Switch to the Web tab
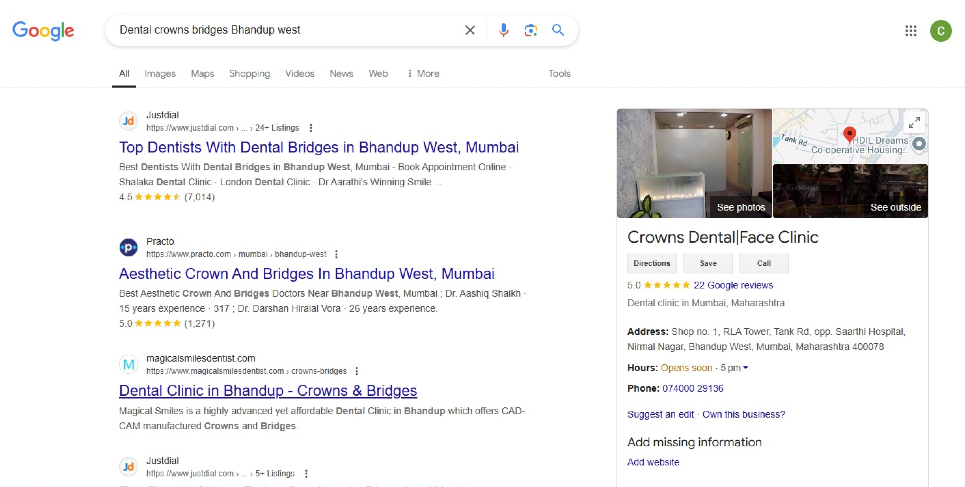Screen dimensions: 965x487 [x=378, y=73]
